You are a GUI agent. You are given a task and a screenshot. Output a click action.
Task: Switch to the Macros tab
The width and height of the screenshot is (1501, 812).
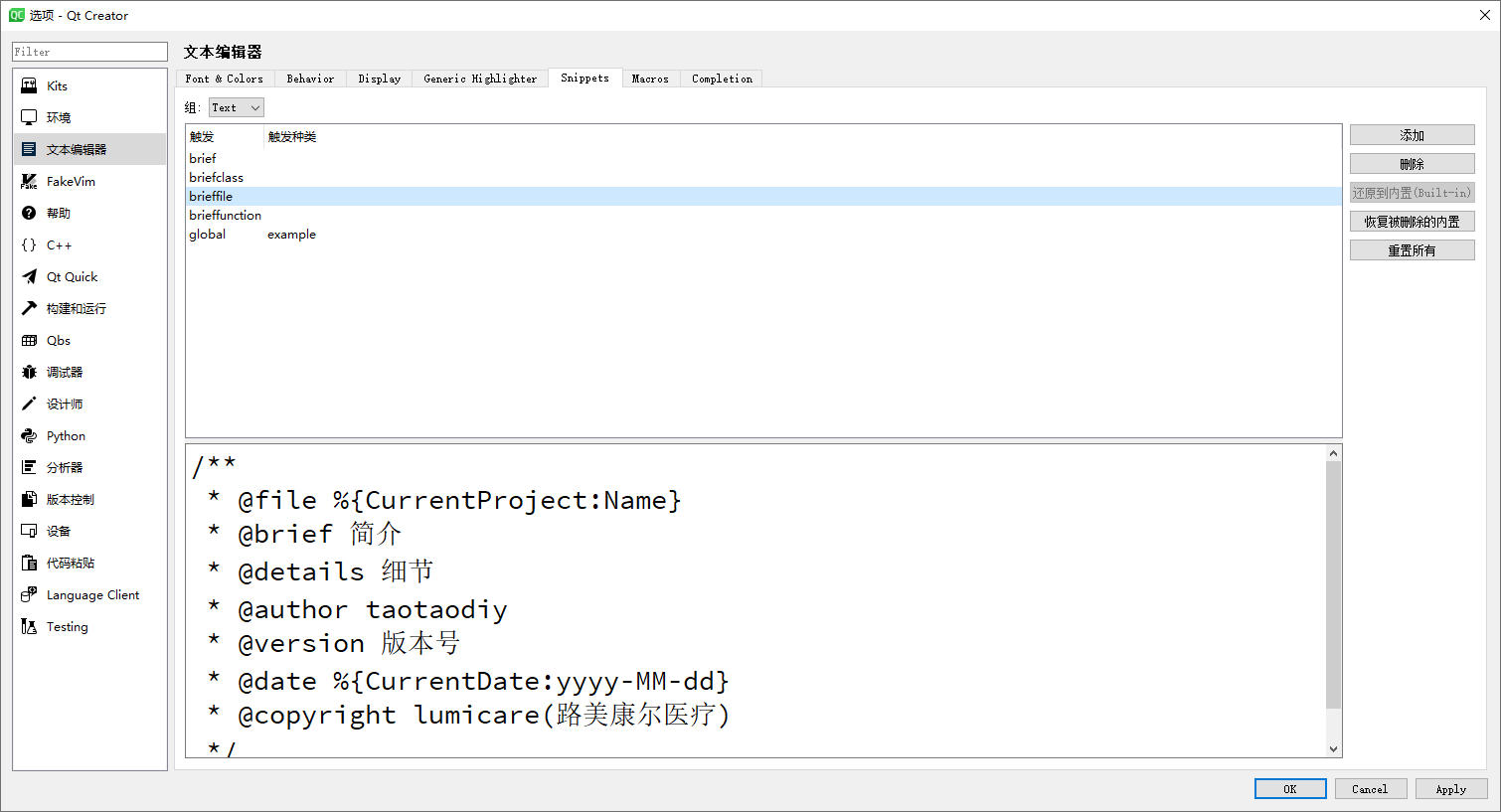[x=650, y=79]
